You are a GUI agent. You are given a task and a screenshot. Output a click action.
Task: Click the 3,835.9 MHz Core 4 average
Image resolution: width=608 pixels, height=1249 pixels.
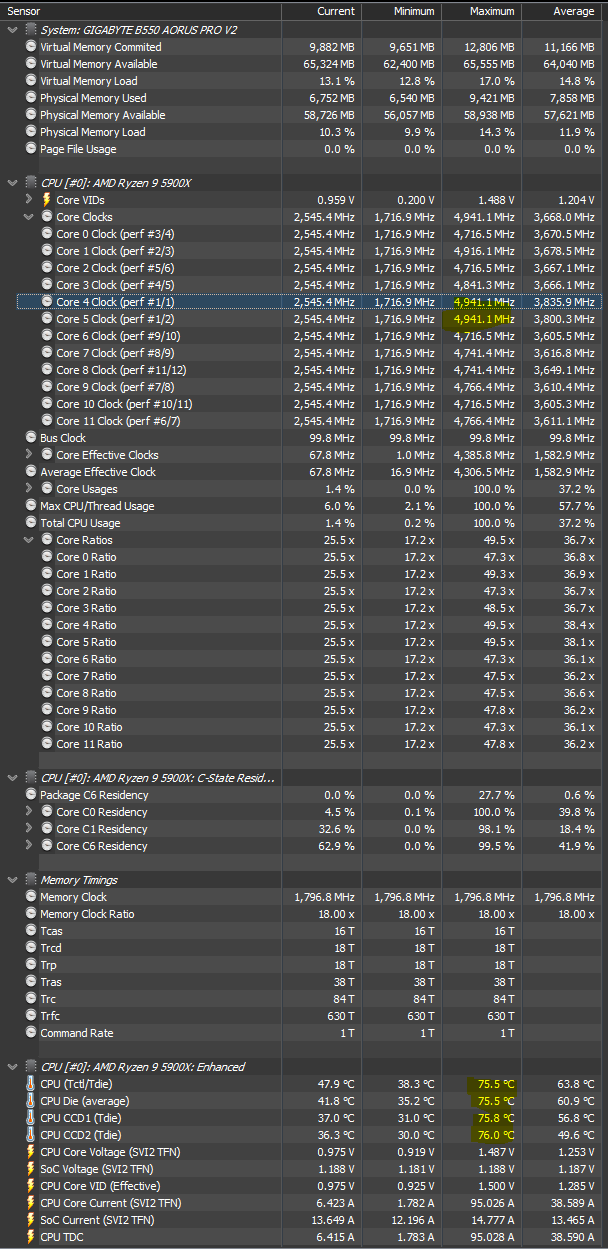click(565, 302)
